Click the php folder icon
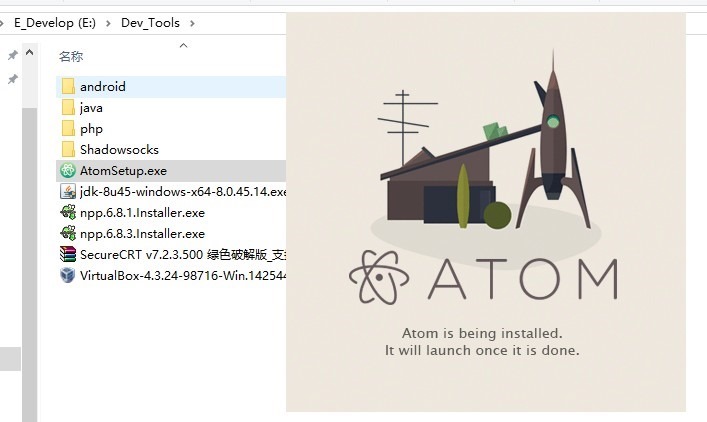This screenshot has width=707, height=422. pos(68,129)
